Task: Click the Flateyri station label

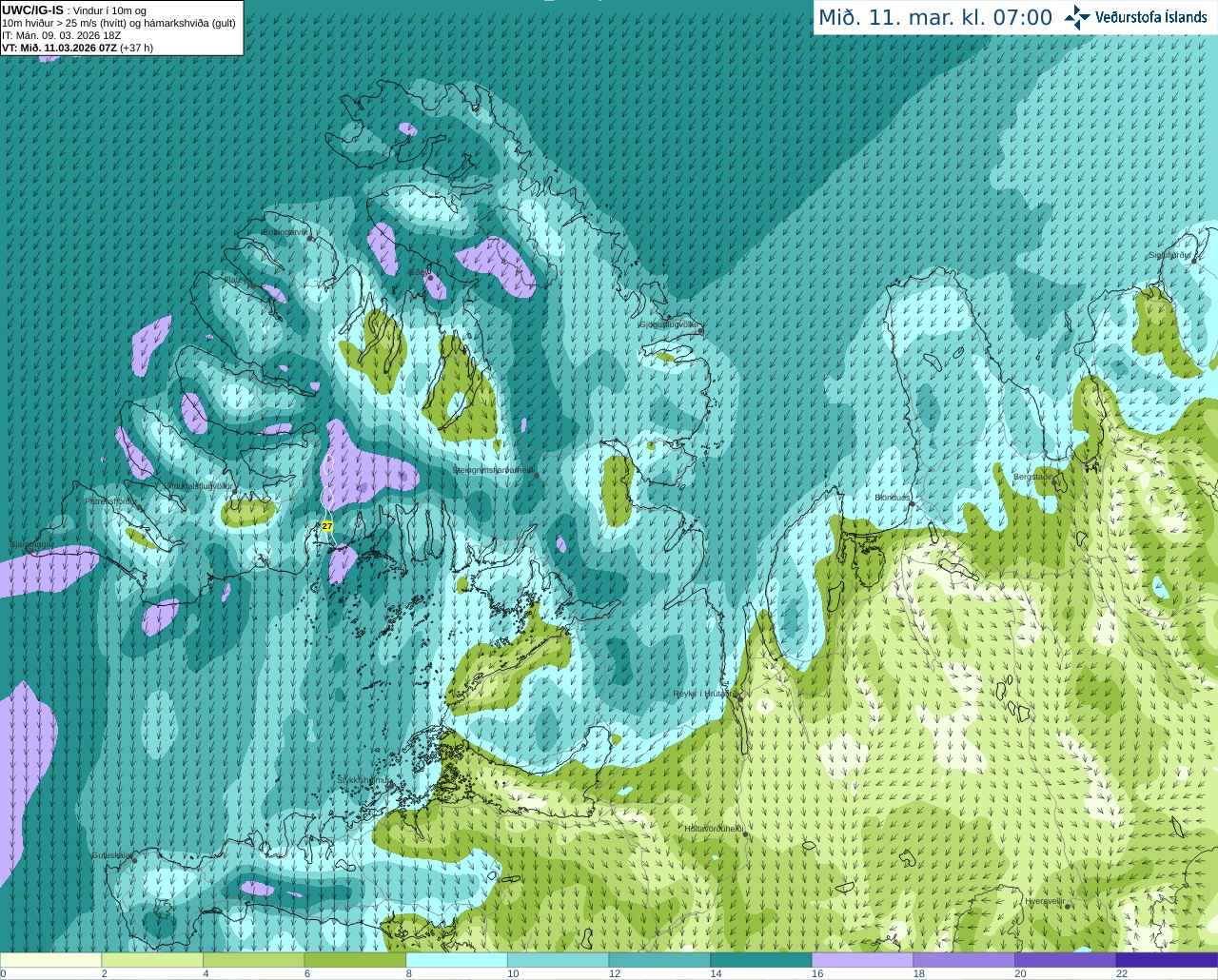Action: [x=238, y=280]
